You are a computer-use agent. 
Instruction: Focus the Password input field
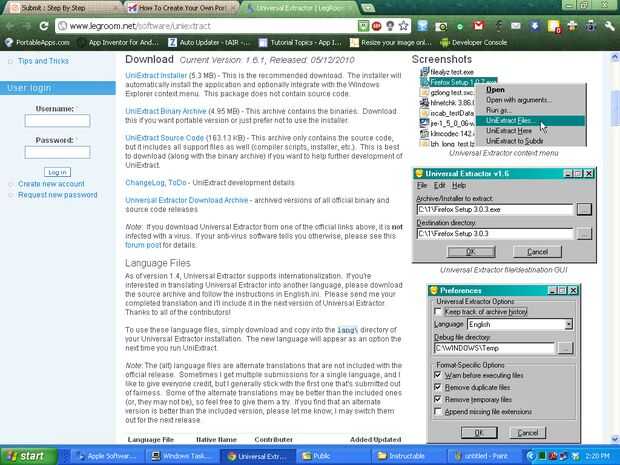pyautogui.click(x=57, y=152)
